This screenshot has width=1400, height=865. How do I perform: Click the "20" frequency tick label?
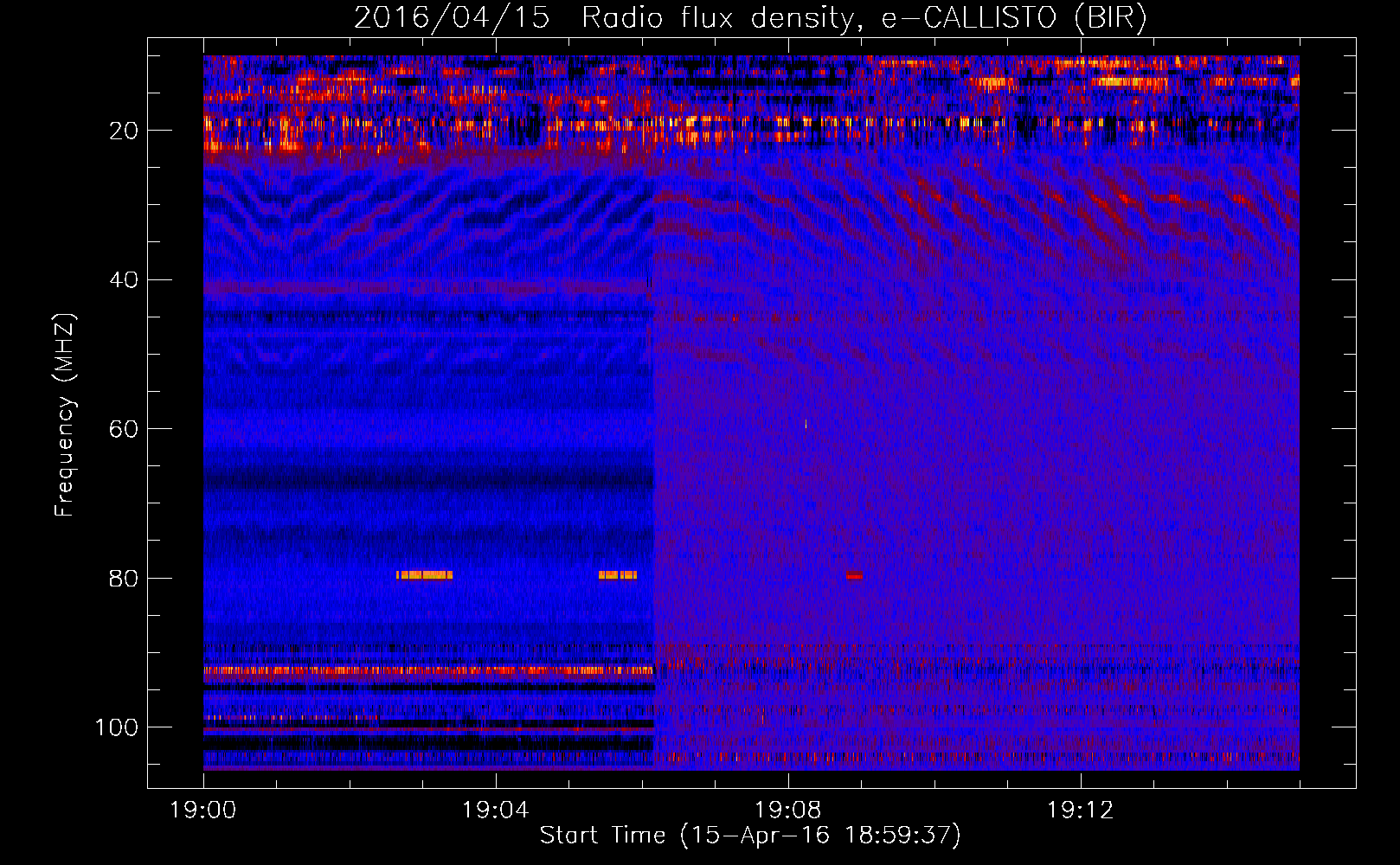(x=124, y=131)
